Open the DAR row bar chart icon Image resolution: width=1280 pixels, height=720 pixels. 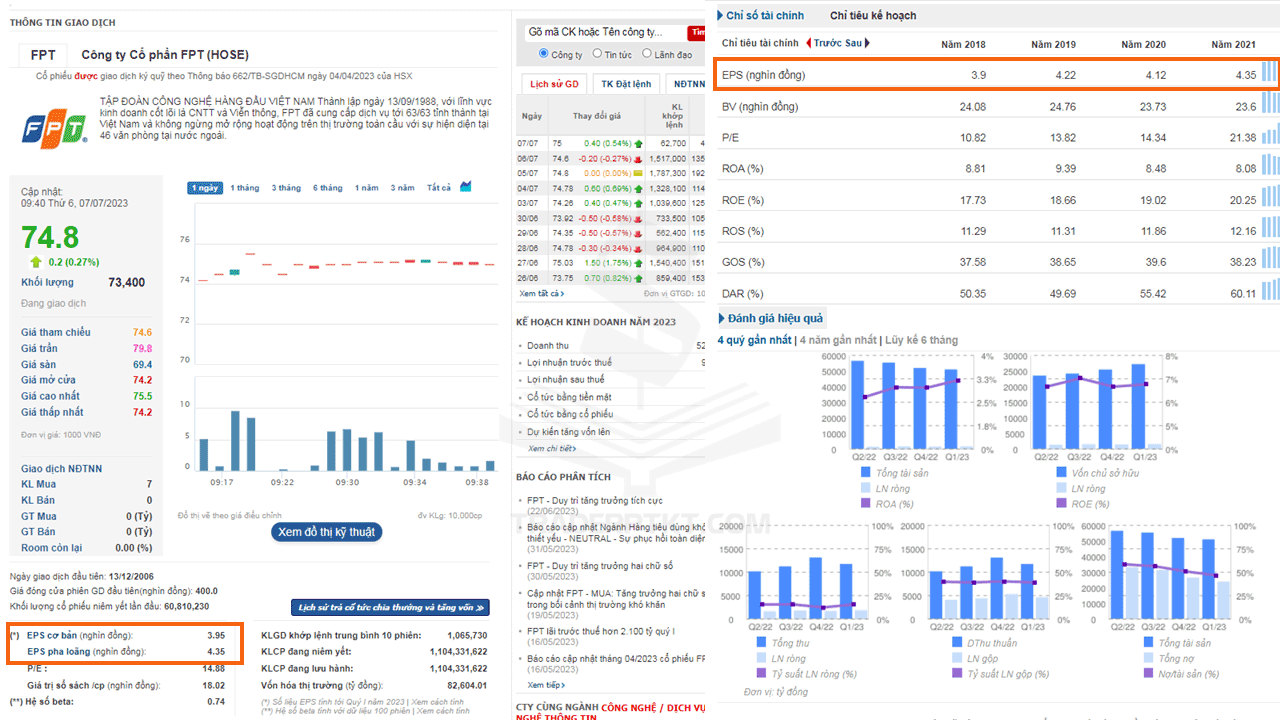[1269, 291]
